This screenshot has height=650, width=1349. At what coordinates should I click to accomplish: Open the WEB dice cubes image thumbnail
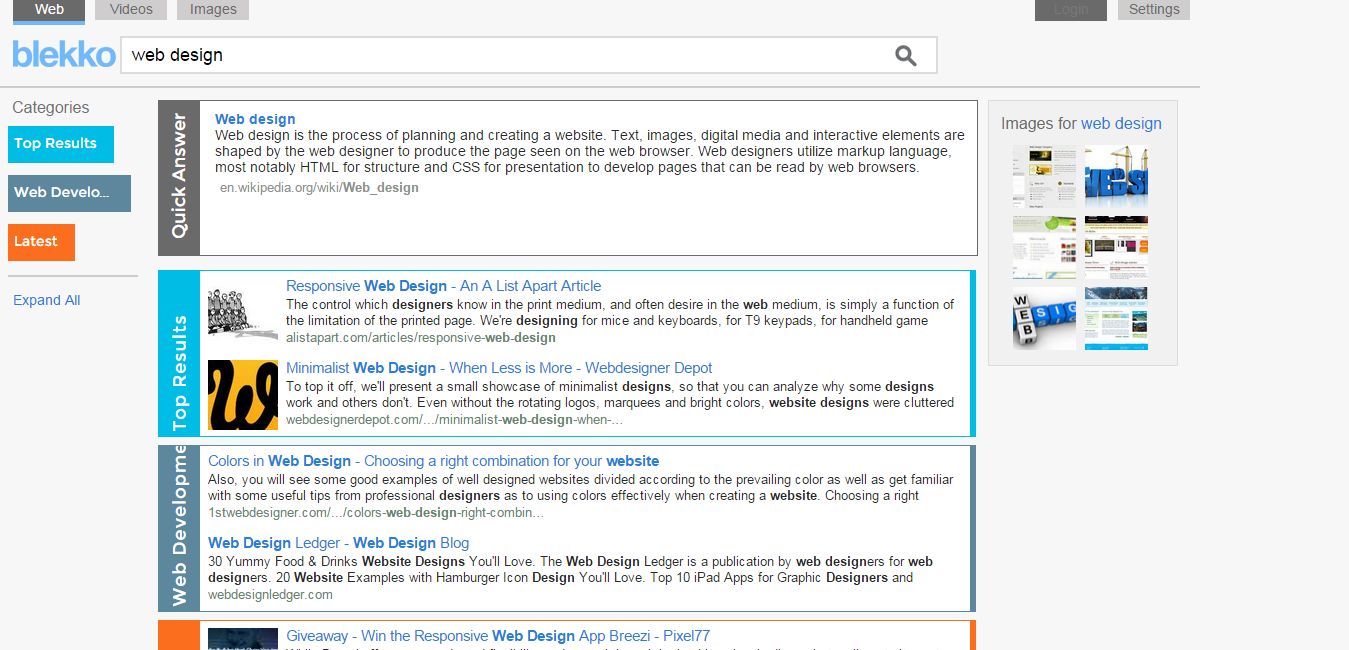[1044, 319]
